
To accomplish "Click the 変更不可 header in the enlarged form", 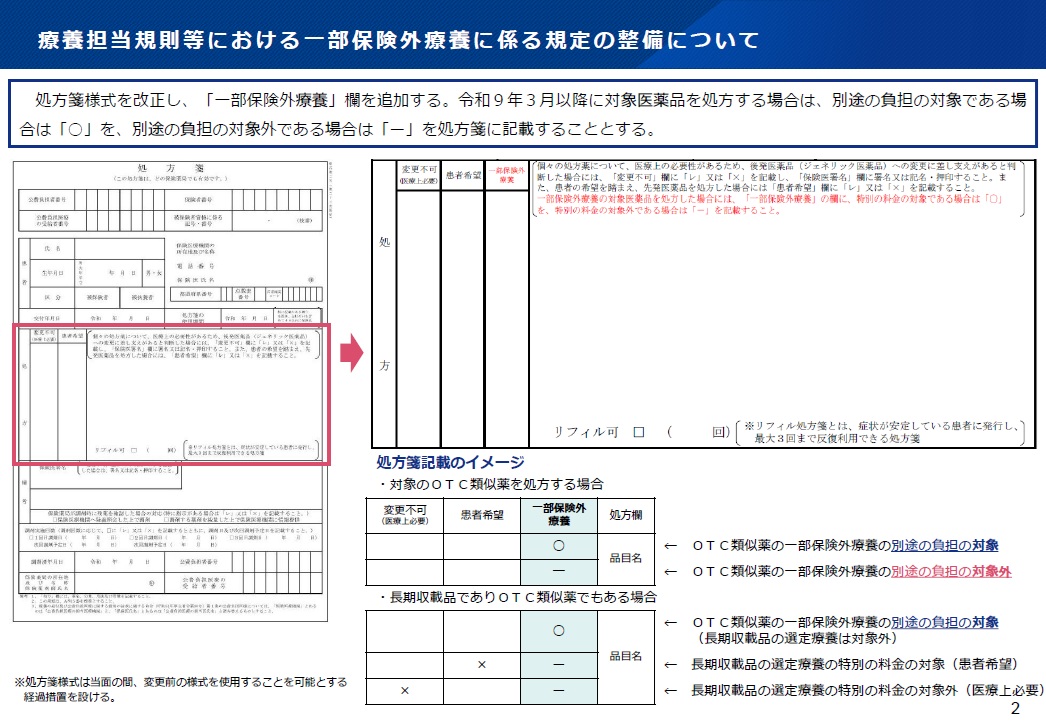I will pos(419,174).
